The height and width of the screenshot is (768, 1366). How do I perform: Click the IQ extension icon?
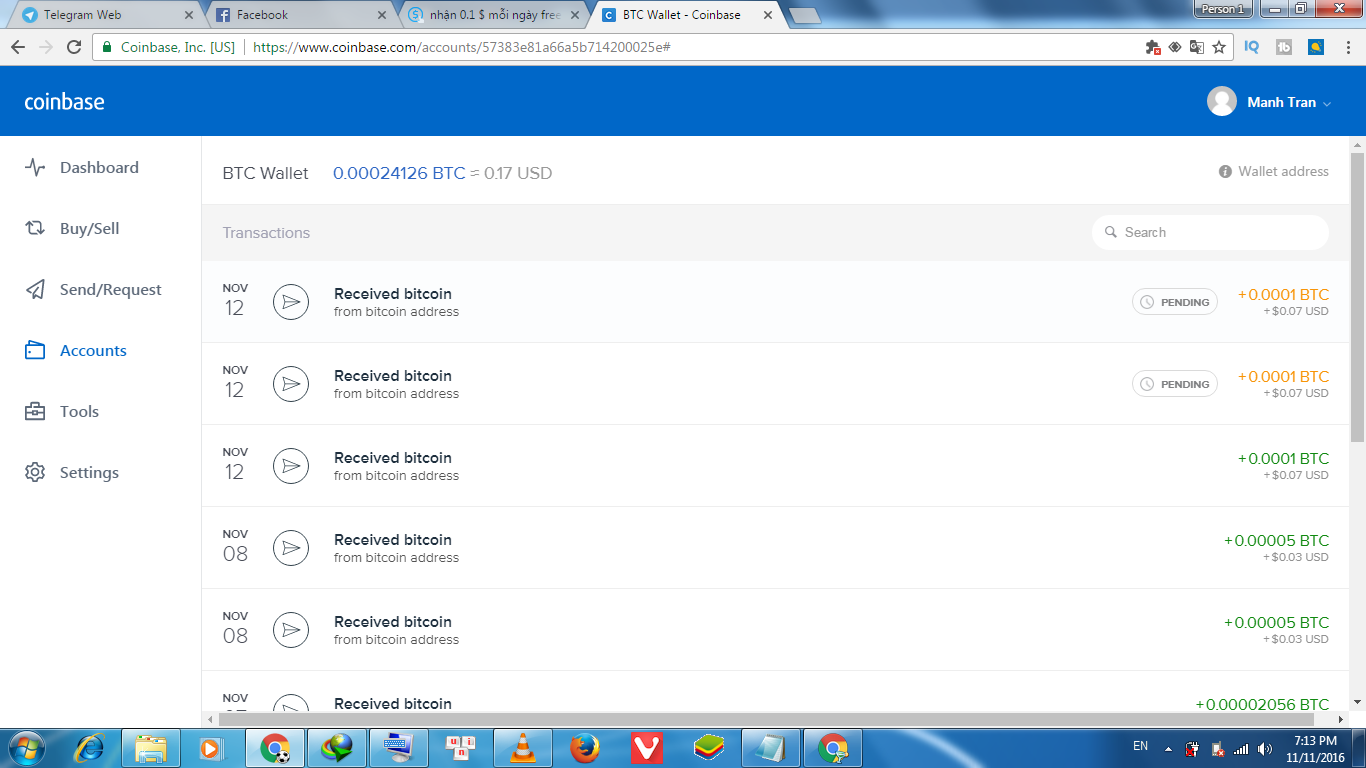[x=1252, y=47]
